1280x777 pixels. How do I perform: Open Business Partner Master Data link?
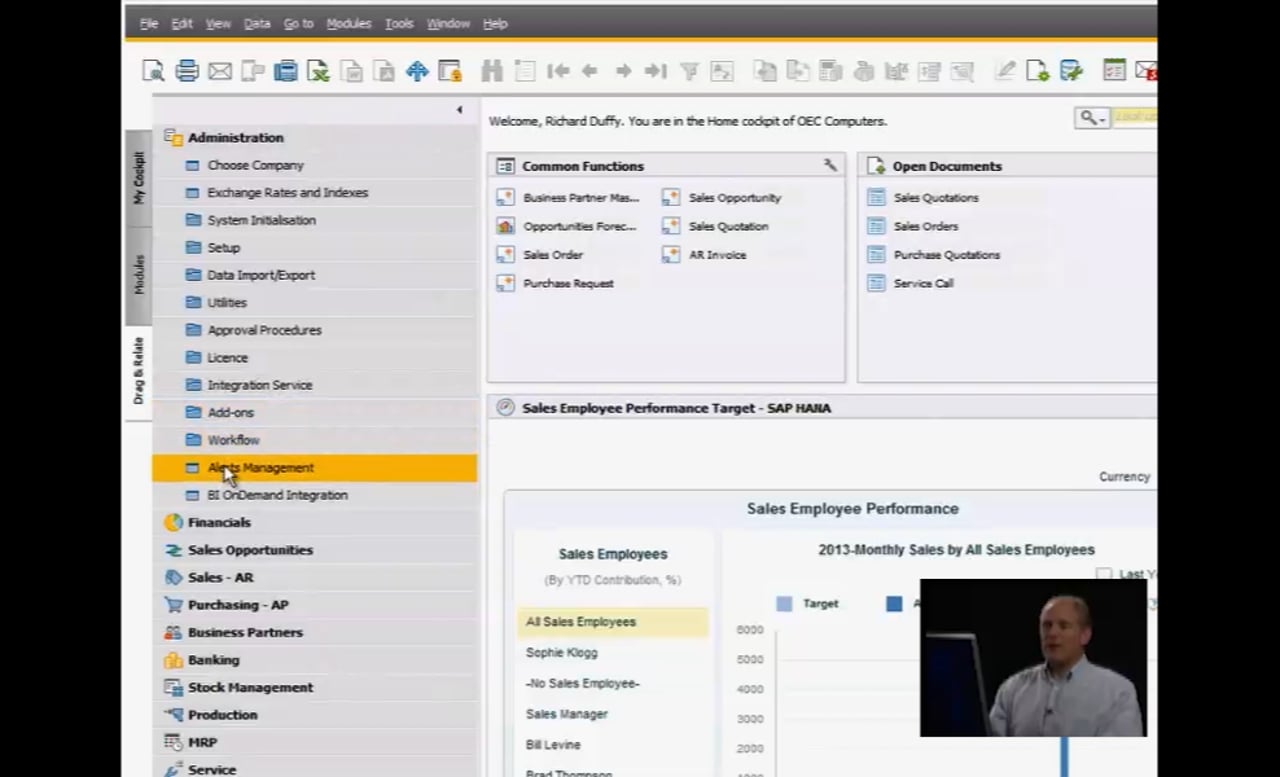tap(581, 198)
